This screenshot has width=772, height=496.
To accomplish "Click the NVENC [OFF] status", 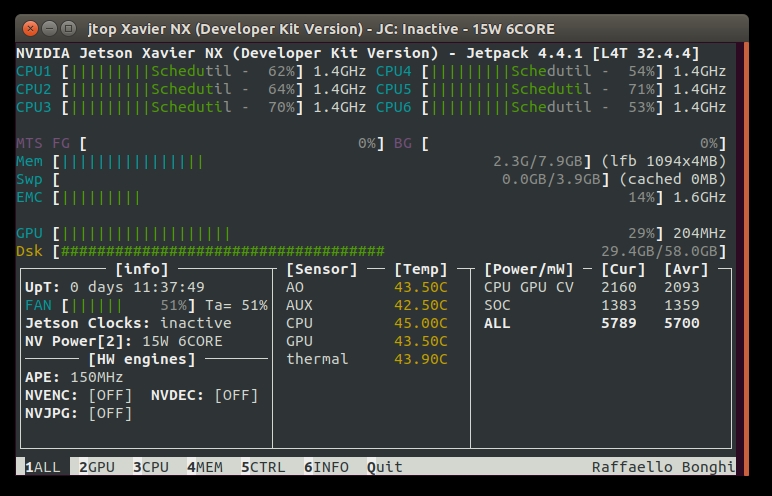I will tap(110, 396).
